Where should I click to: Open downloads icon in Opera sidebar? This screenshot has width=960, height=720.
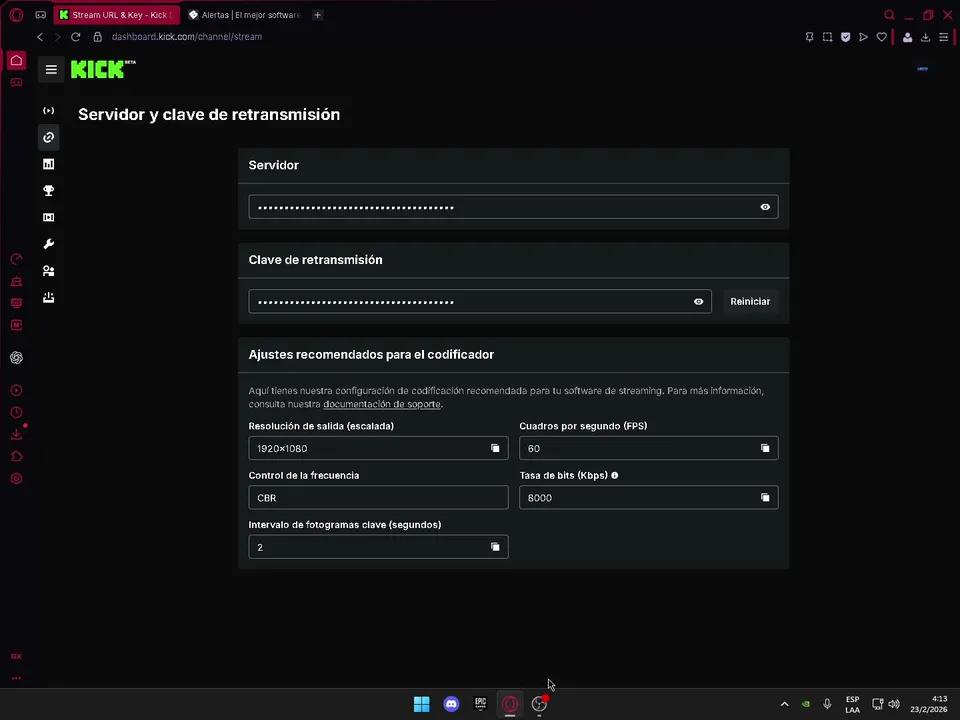pos(17,434)
